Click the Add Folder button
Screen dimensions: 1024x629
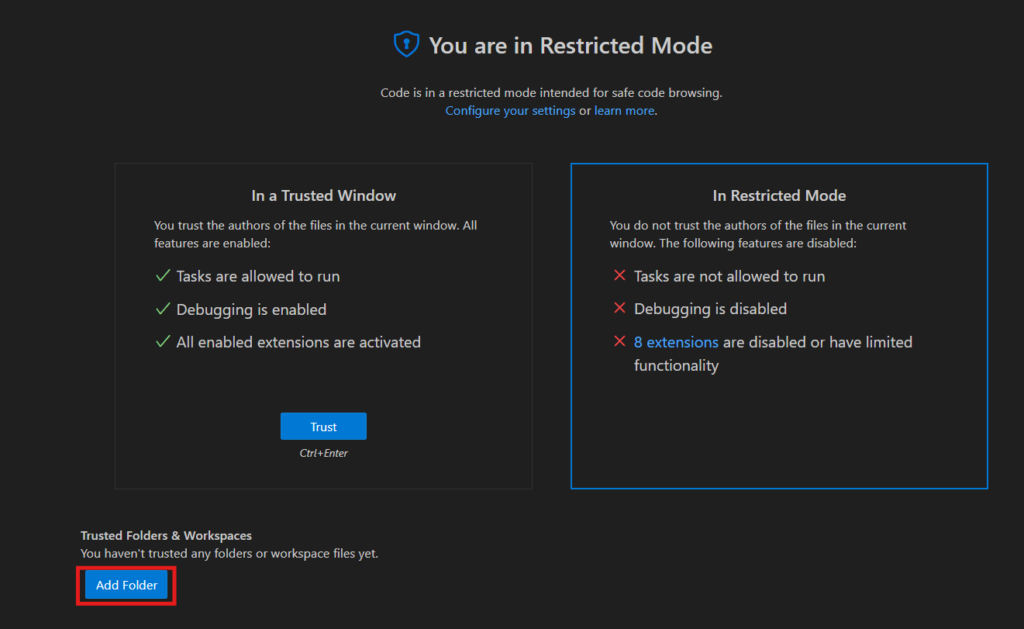125,585
